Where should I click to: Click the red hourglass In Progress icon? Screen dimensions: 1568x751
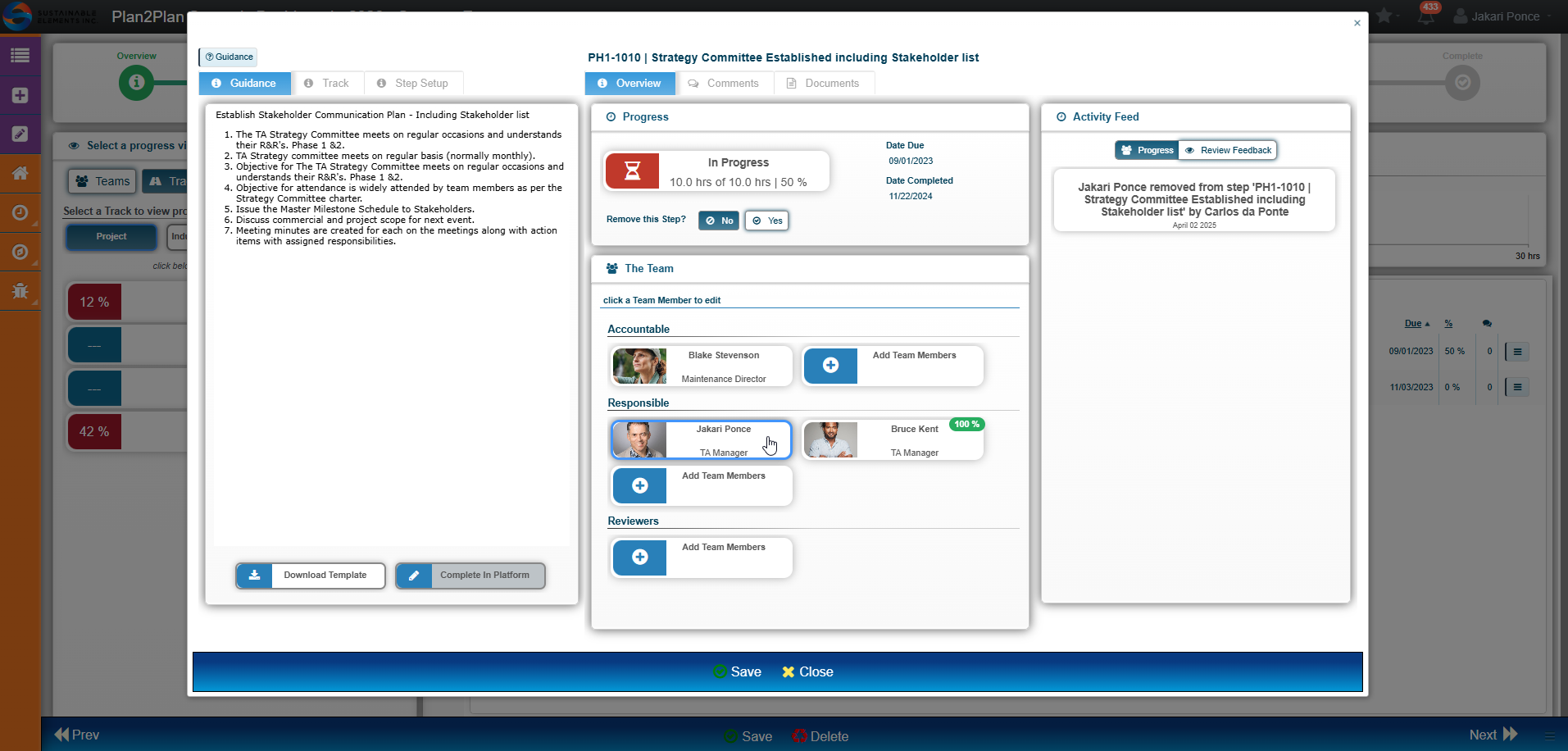(632, 171)
